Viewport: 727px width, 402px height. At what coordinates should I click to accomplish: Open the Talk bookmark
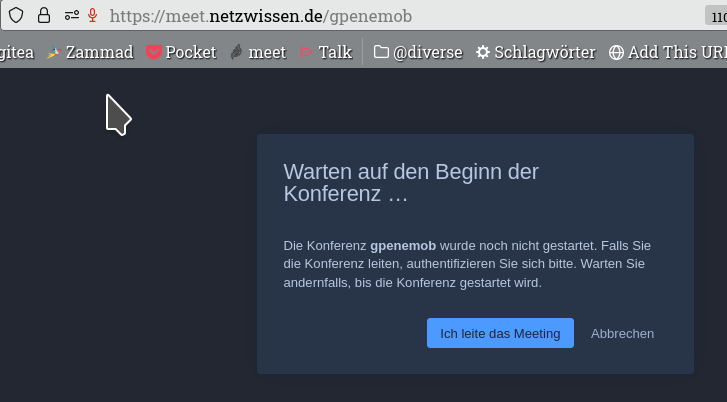tap(326, 52)
